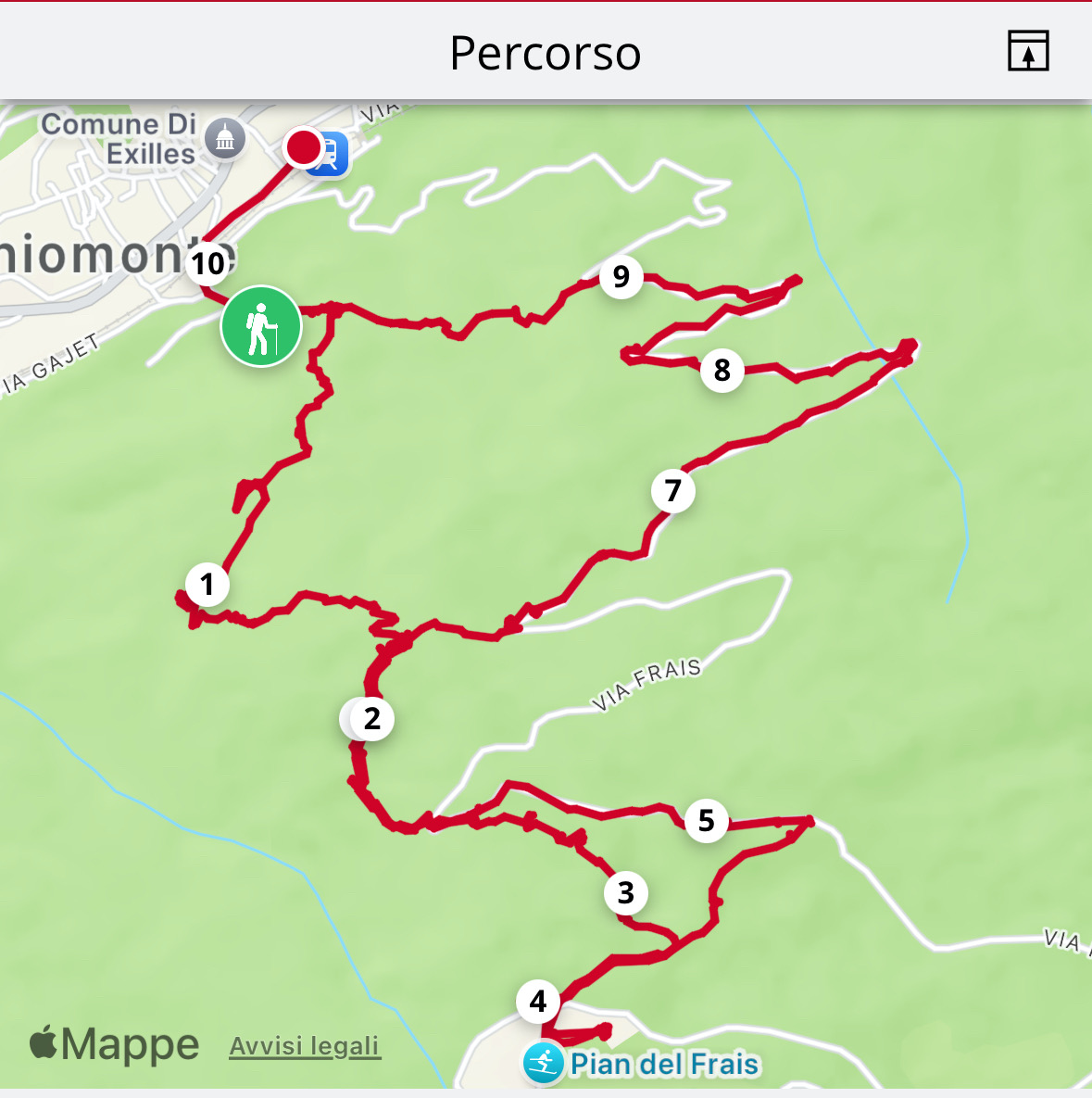Open the Avvisi legali link
1092x1098 pixels.
click(305, 1046)
